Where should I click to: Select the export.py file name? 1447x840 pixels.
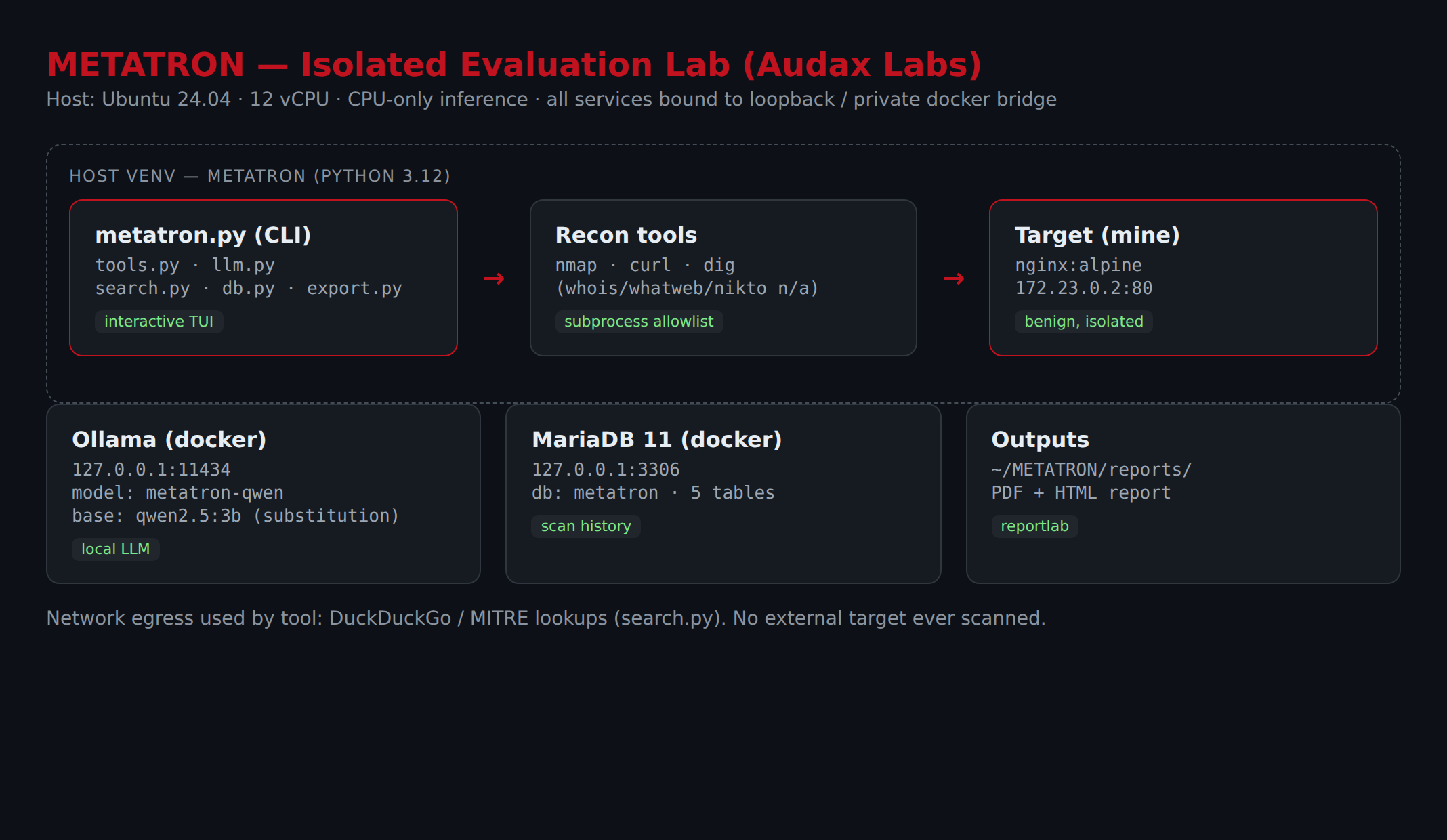point(354,288)
